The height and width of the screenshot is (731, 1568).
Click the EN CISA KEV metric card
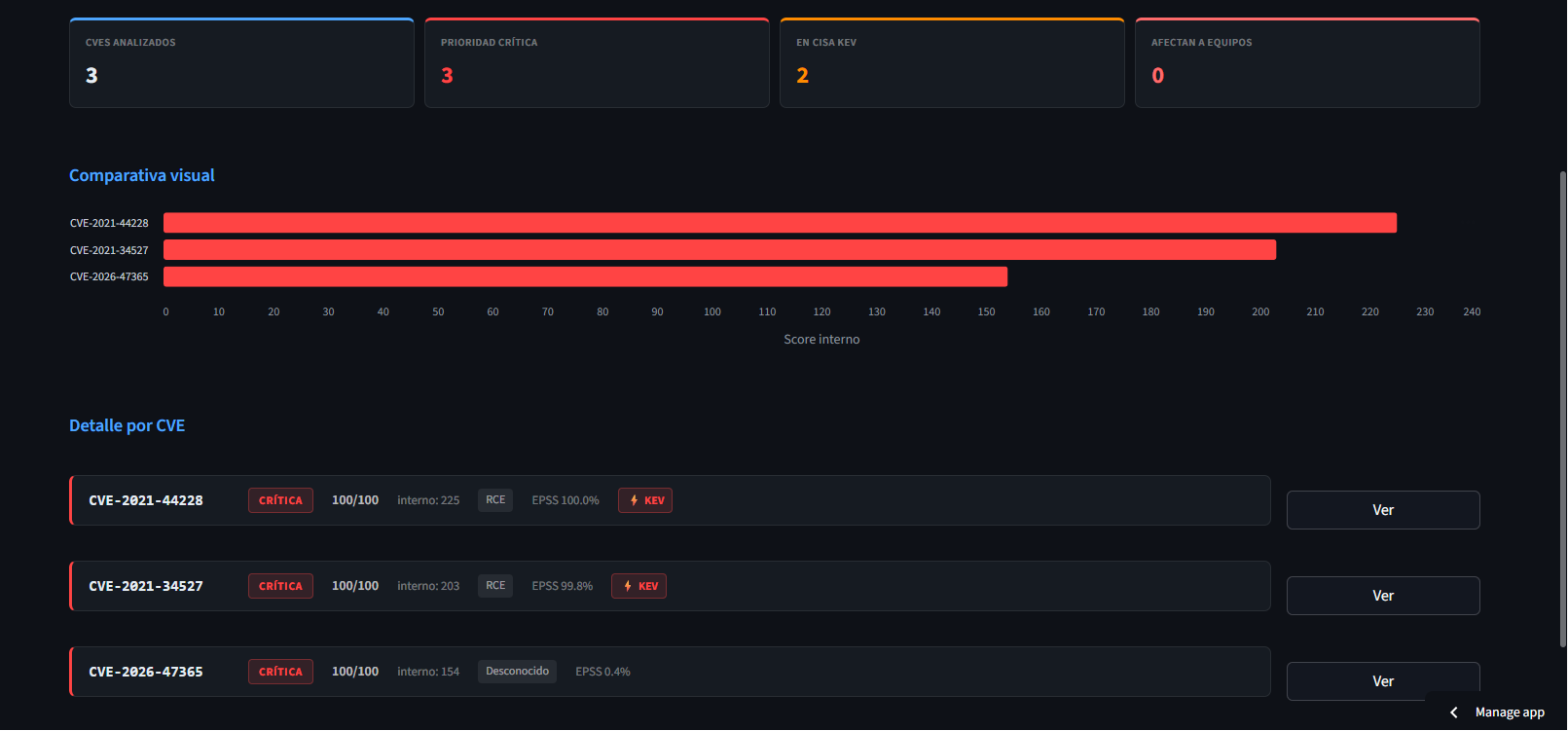point(952,62)
